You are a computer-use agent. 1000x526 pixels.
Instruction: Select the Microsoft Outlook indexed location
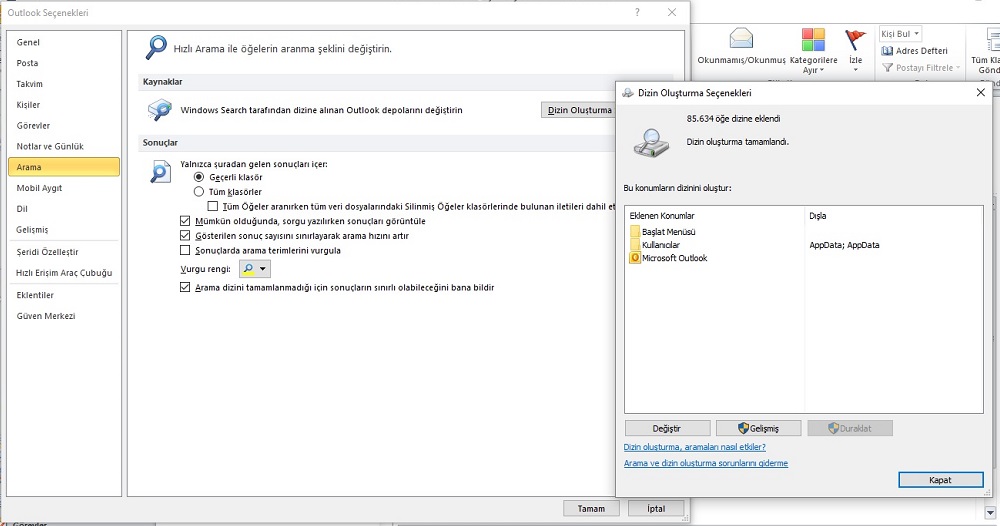(x=668, y=258)
